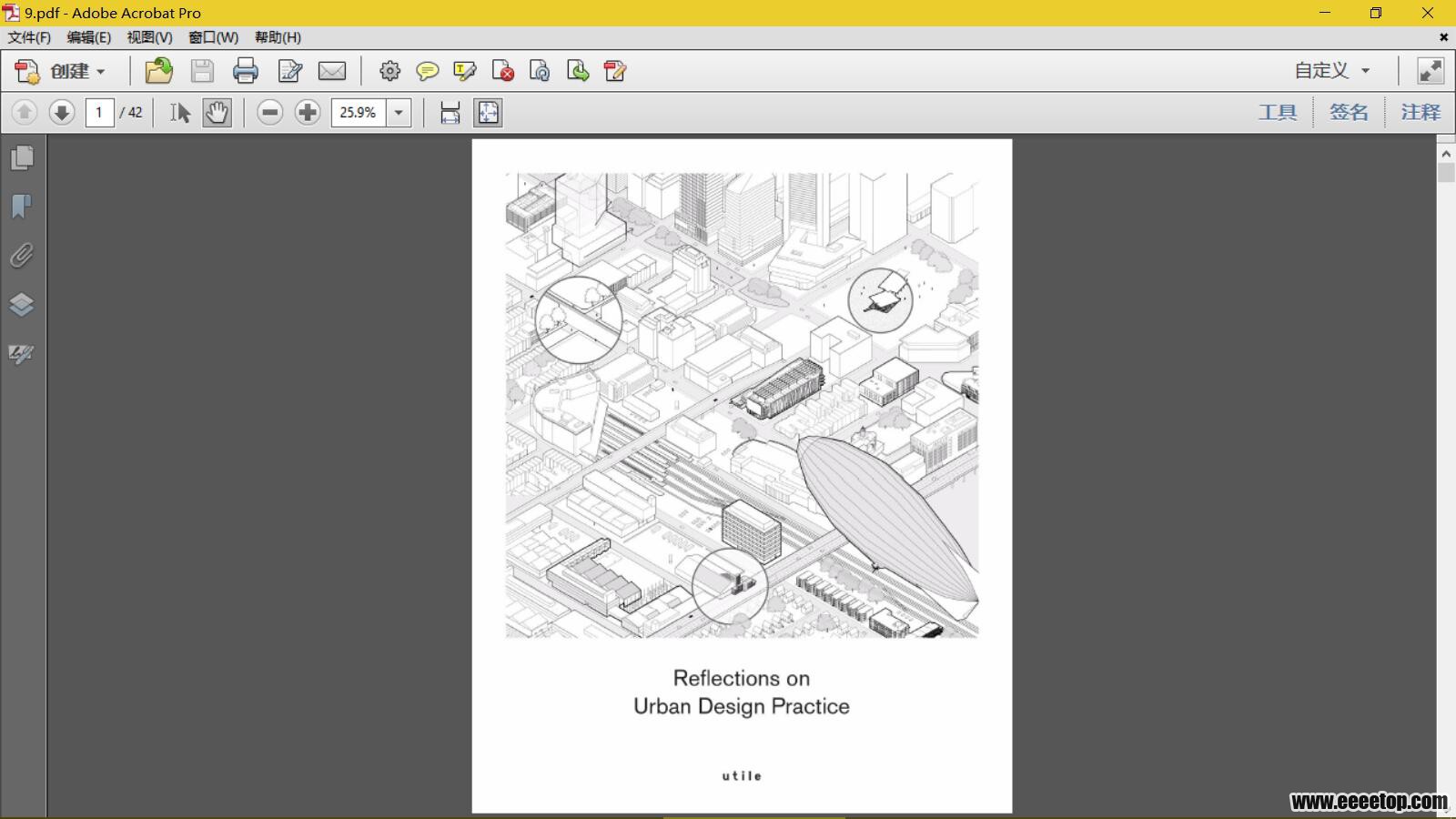Go to next page arrow
This screenshot has width=1456, height=819.
[x=62, y=112]
